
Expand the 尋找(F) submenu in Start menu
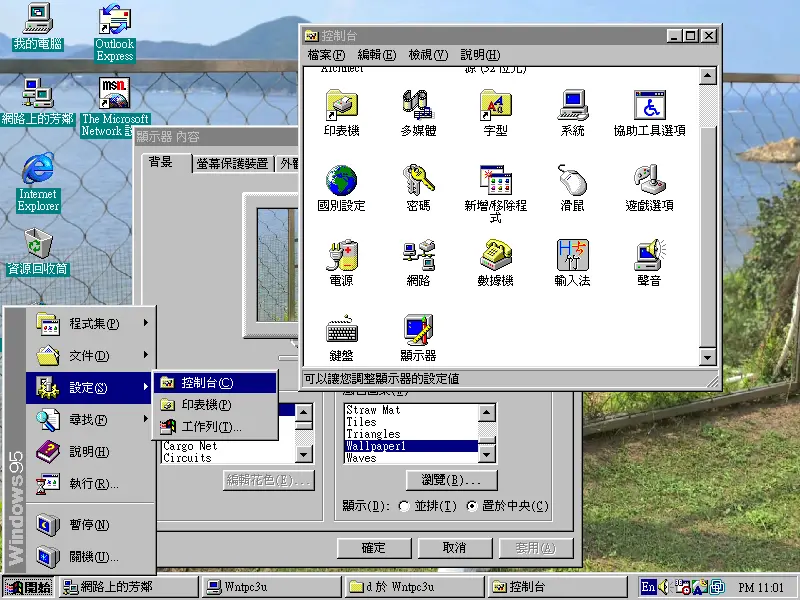(x=90, y=420)
